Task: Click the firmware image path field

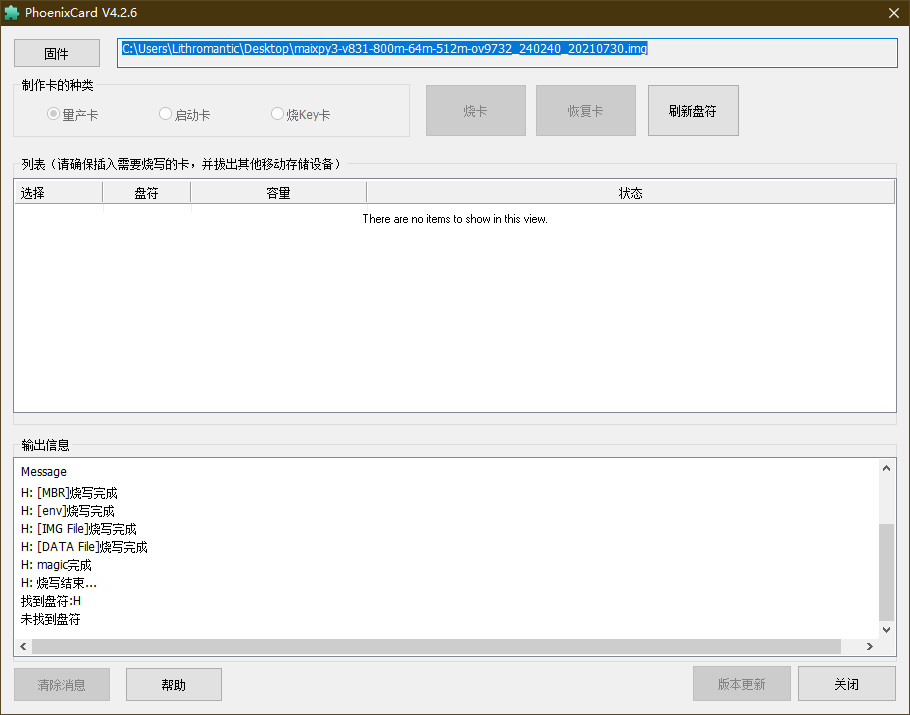Action: (x=507, y=53)
